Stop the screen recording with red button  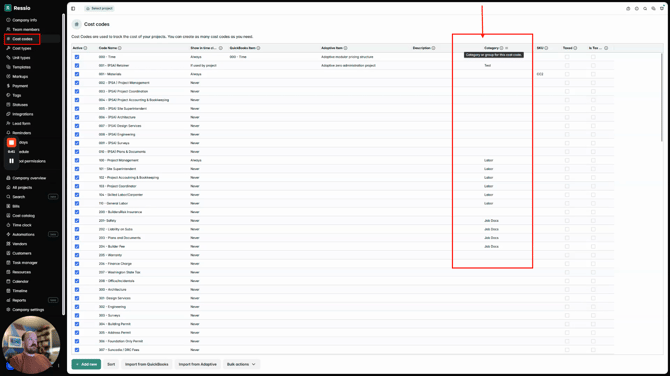point(12,143)
